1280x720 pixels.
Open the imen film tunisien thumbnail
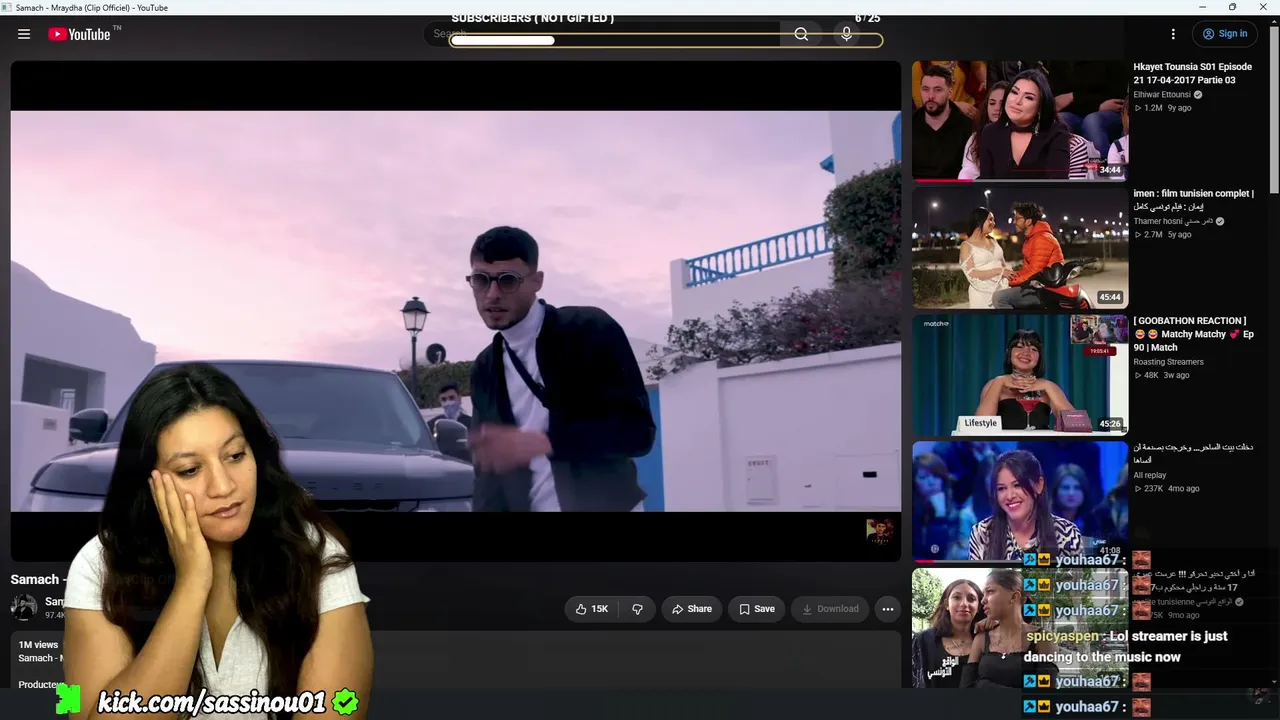click(1020, 248)
